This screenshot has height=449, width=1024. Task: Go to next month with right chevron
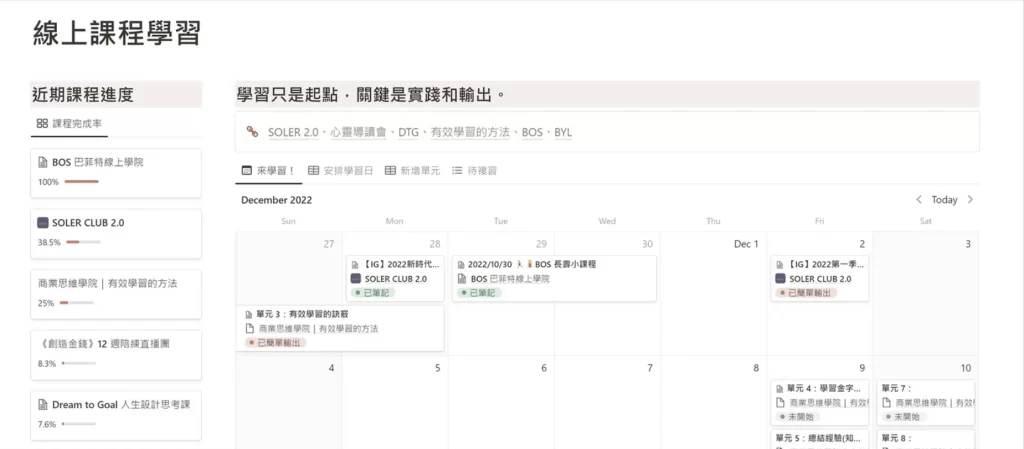coord(969,200)
